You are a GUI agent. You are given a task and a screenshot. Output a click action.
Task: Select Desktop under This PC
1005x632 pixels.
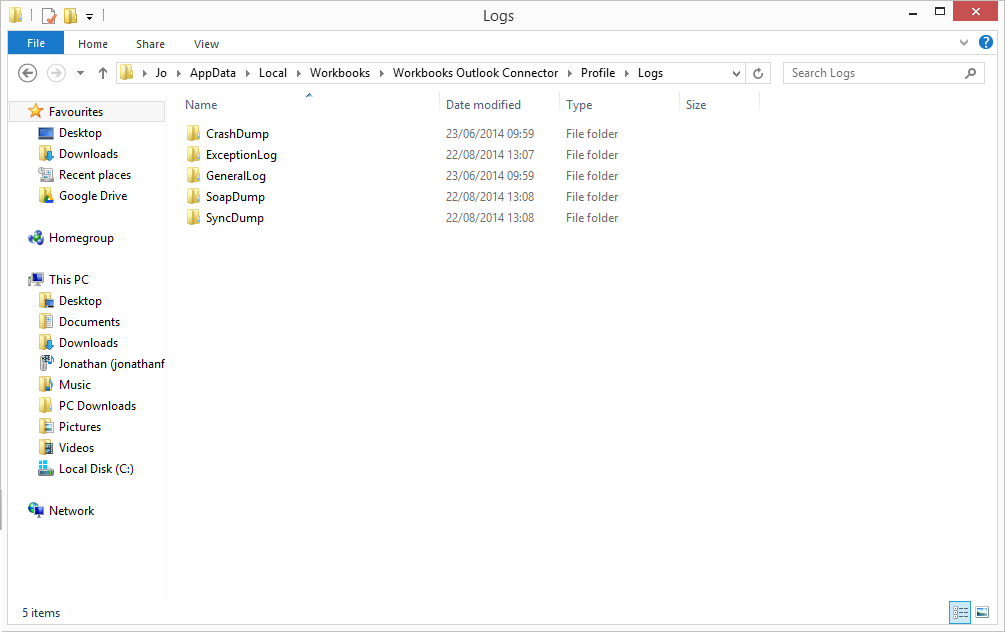[80, 301]
